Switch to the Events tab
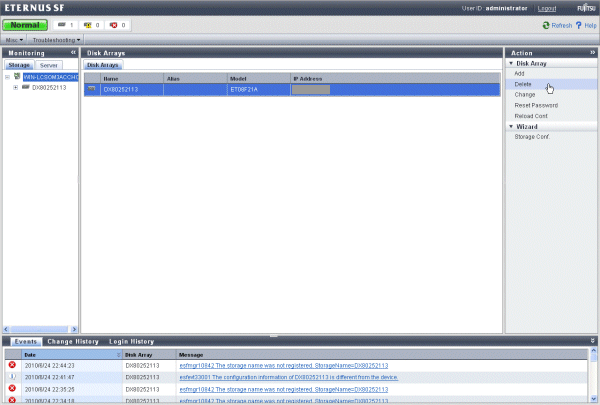 click(26, 341)
